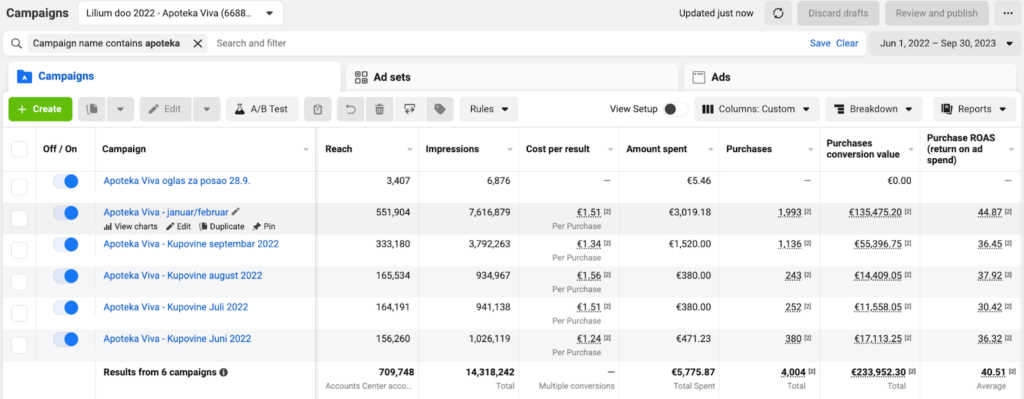Click the green Create button
This screenshot has width=1024, height=399.
[40, 109]
